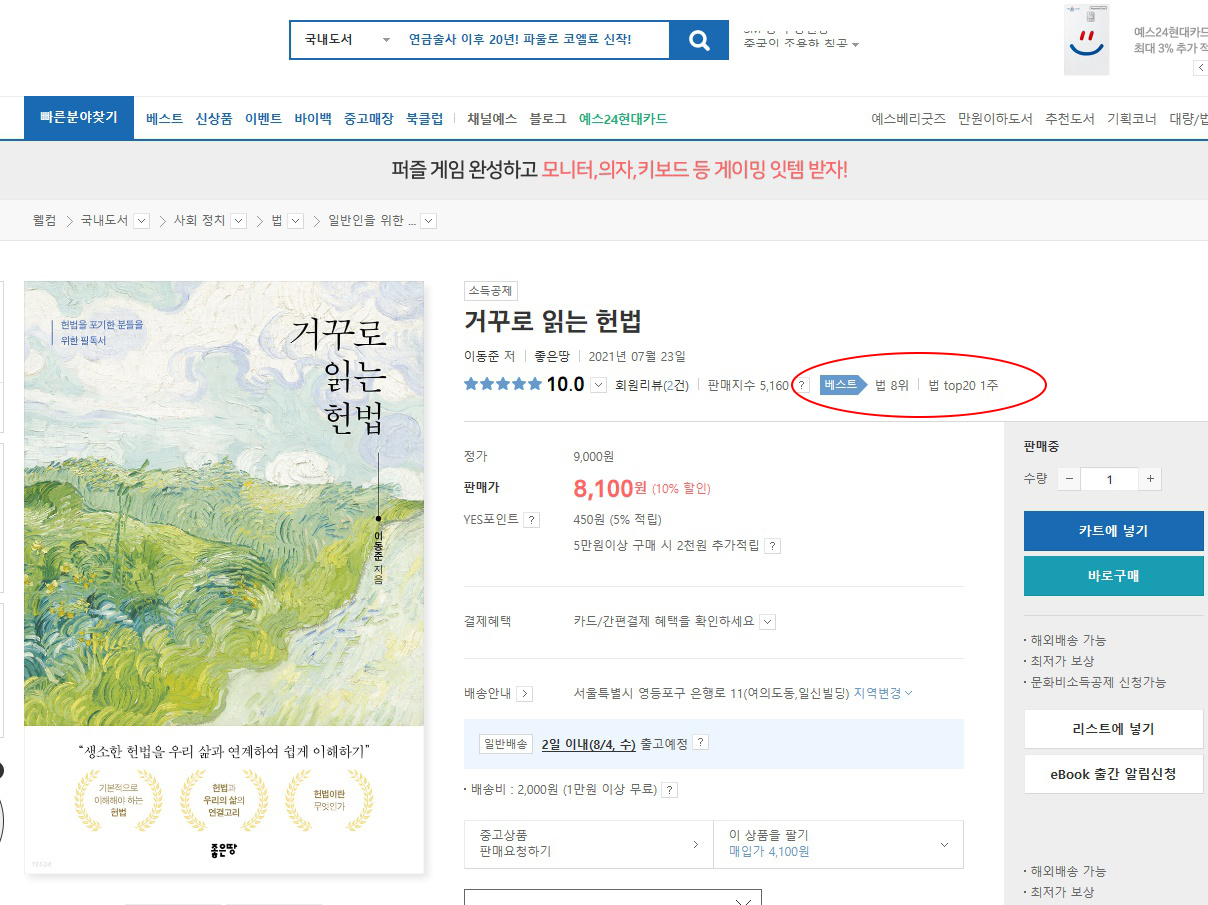Image resolution: width=1208 pixels, height=905 pixels.
Task: Click the 베스트 badge
Action: pyautogui.click(x=842, y=385)
